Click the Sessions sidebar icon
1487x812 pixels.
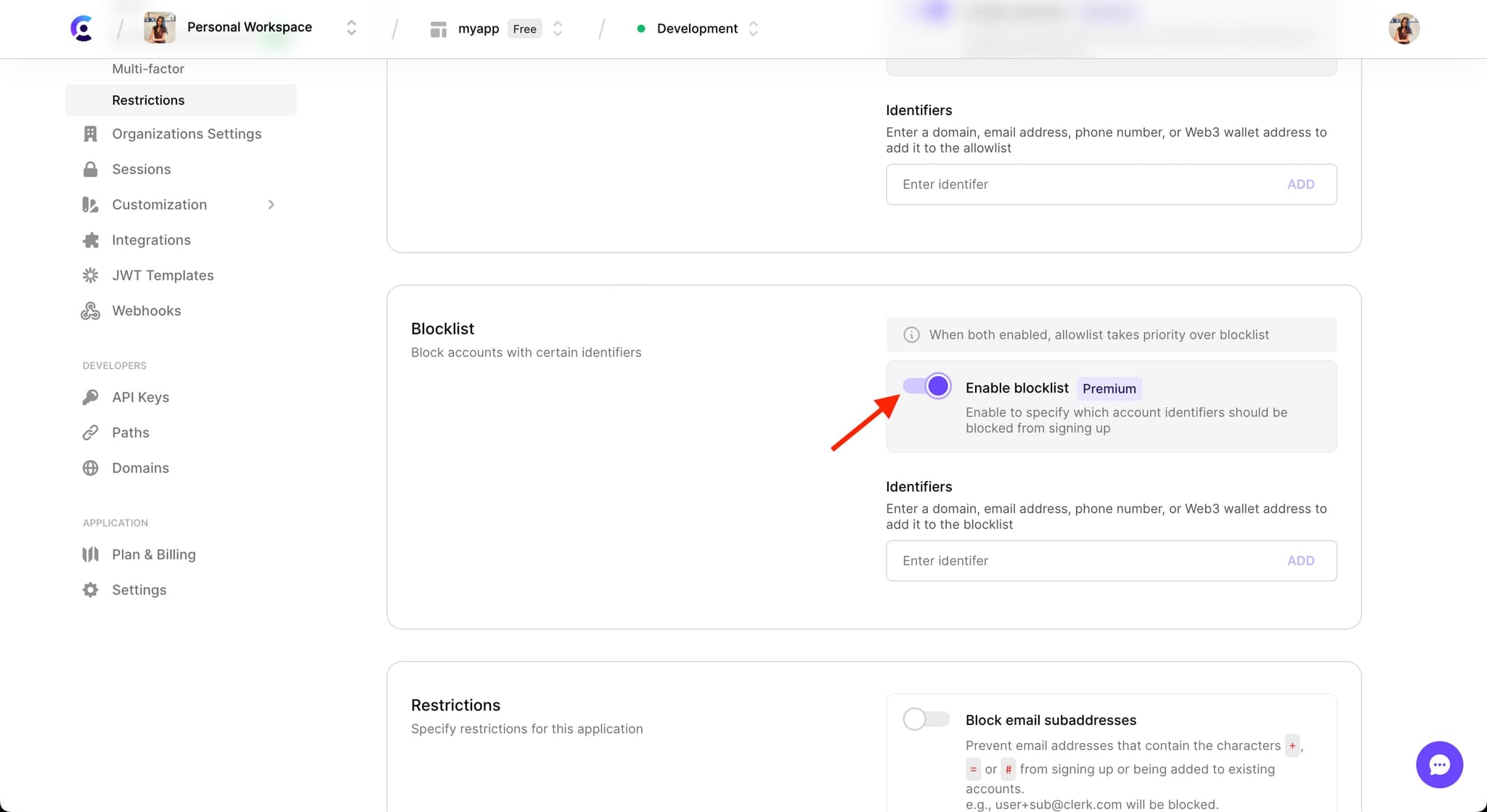click(91, 169)
